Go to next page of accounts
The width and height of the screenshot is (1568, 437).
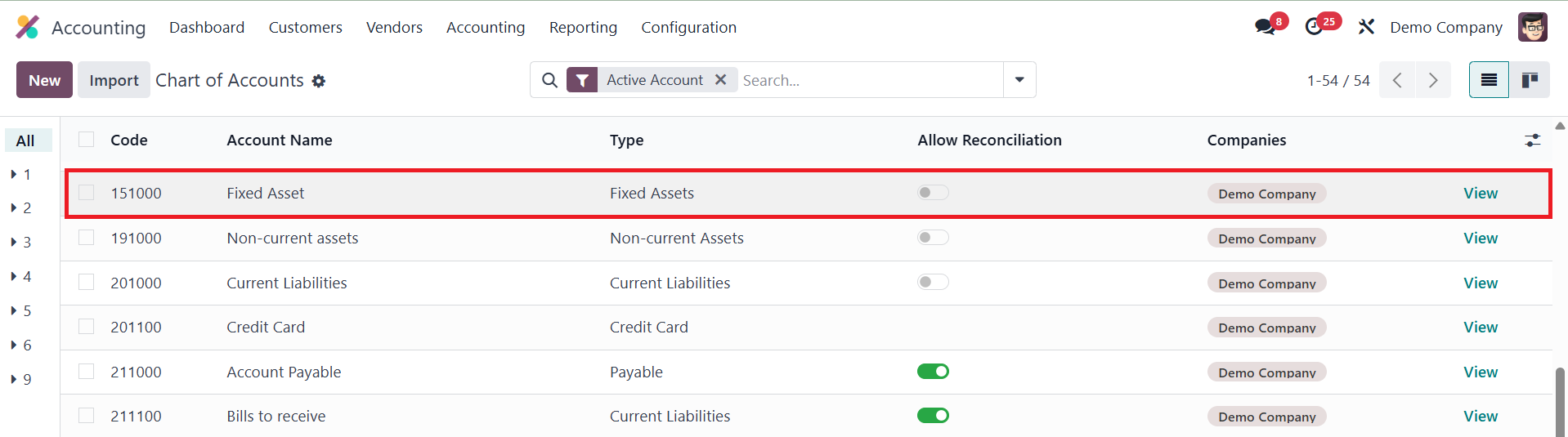[x=1433, y=80]
